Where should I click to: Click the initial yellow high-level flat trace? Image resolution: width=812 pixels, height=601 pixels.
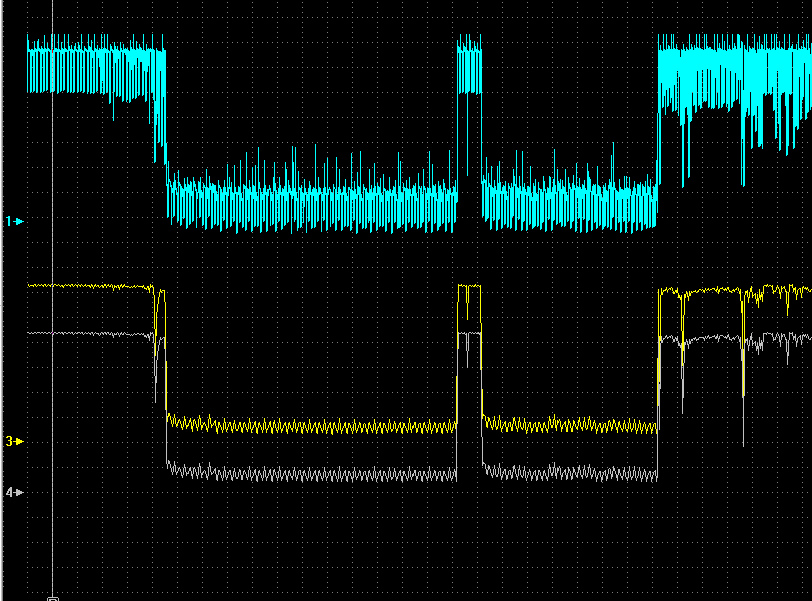pyautogui.click(x=89, y=286)
